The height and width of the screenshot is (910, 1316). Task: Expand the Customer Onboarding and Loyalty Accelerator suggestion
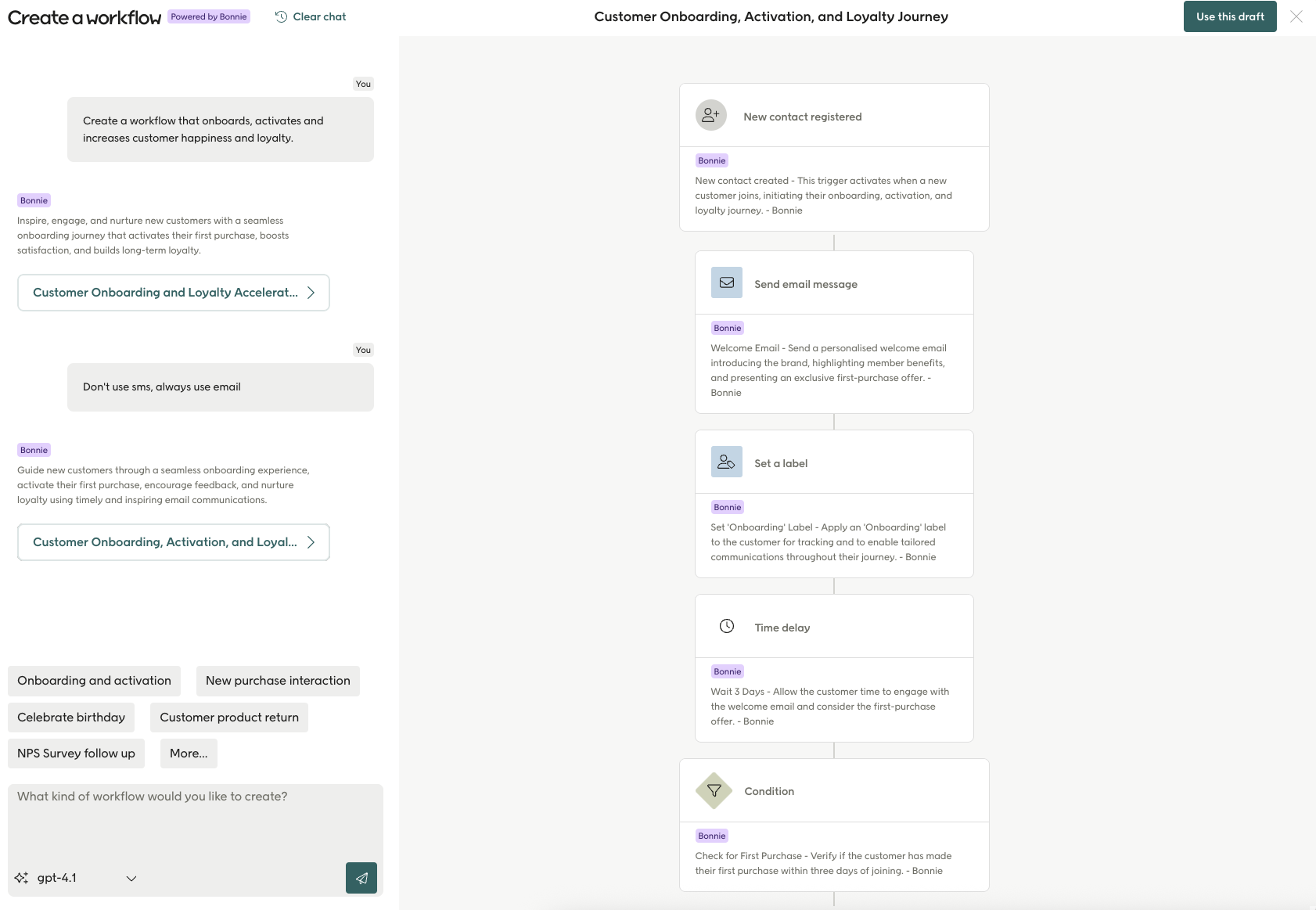(173, 293)
